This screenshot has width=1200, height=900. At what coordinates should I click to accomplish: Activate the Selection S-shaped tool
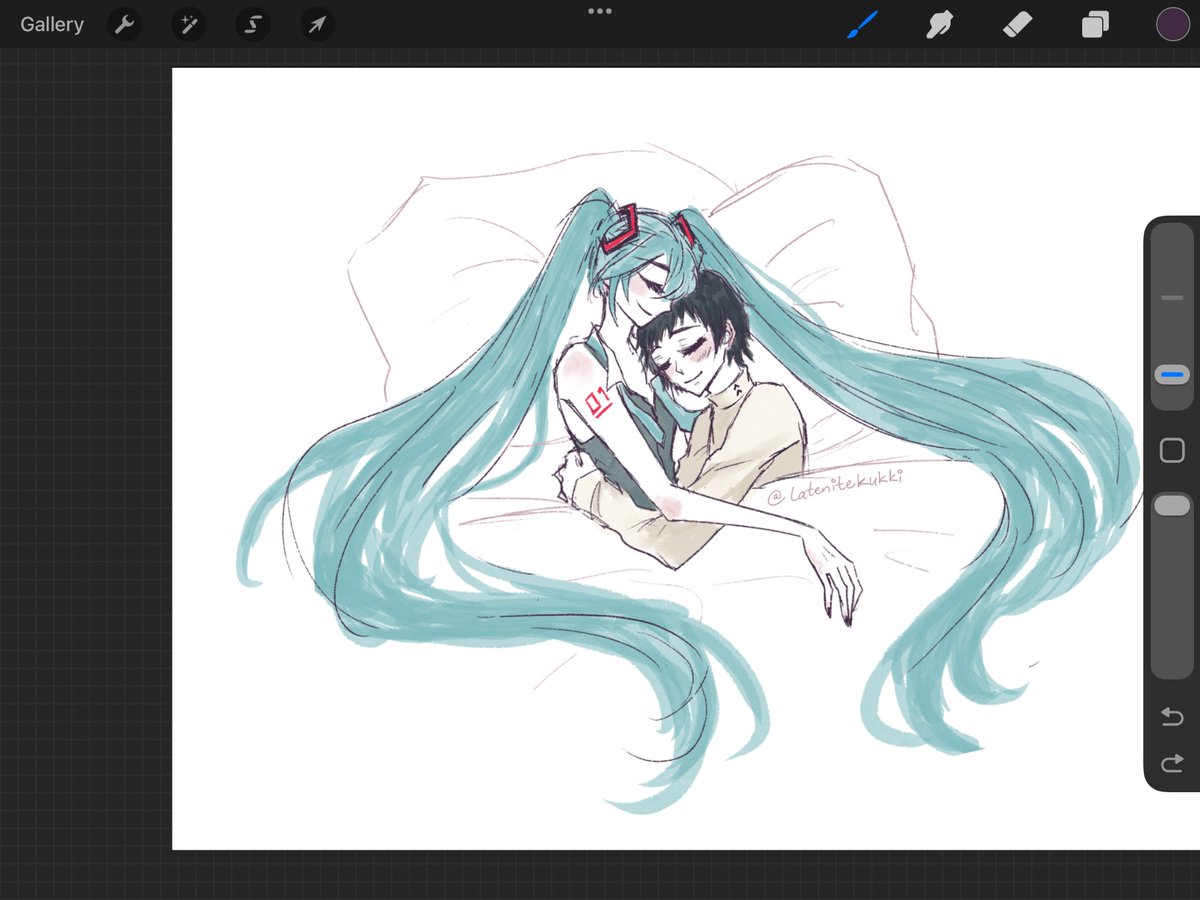(x=253, y=25)
